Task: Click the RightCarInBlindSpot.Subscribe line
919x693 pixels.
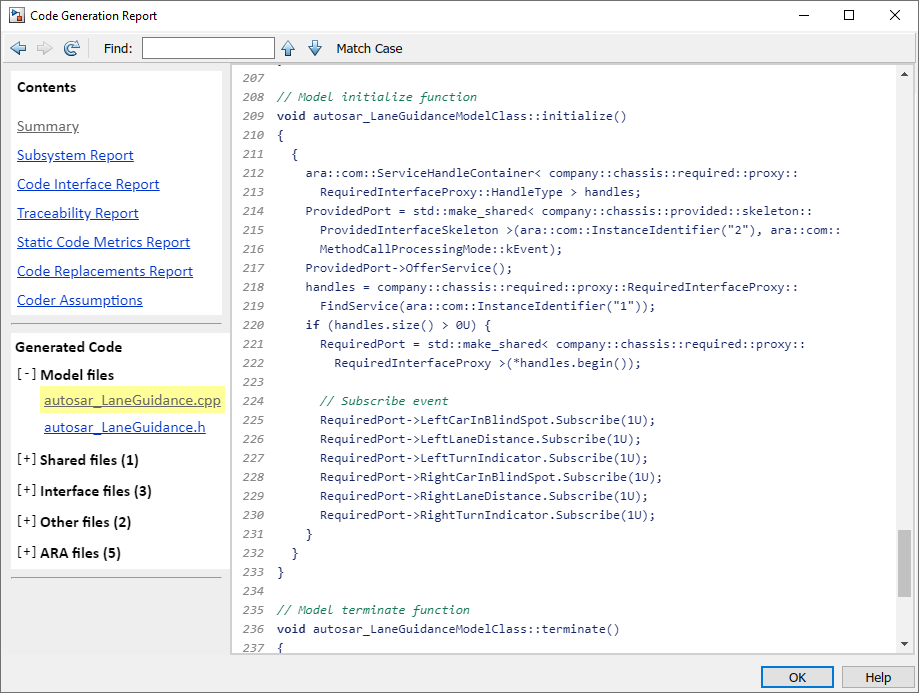Action: [491, 477]
